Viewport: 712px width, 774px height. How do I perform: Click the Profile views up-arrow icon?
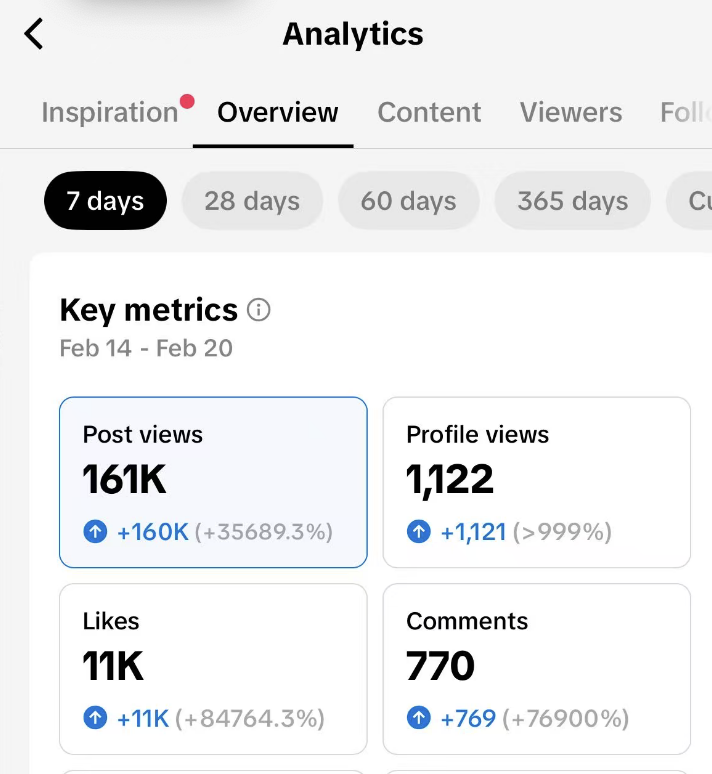click(x=419, y=532)
